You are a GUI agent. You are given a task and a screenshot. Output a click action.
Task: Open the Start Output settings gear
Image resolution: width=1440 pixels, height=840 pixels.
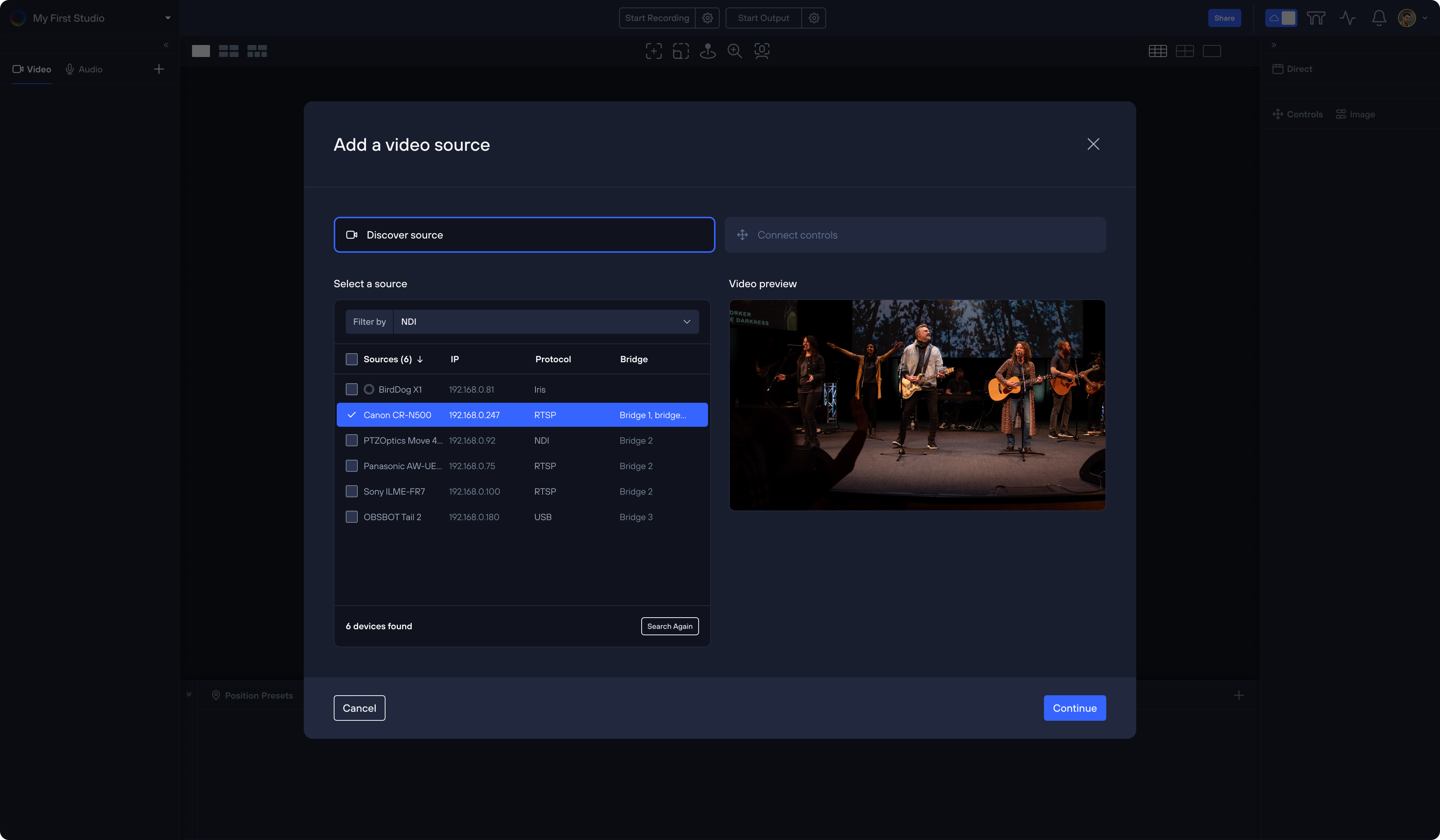tap(814, 18)
